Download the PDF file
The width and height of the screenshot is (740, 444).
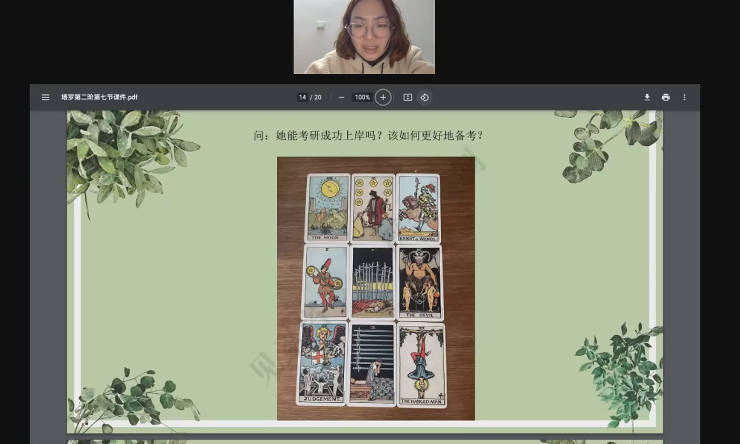[647, 97]
